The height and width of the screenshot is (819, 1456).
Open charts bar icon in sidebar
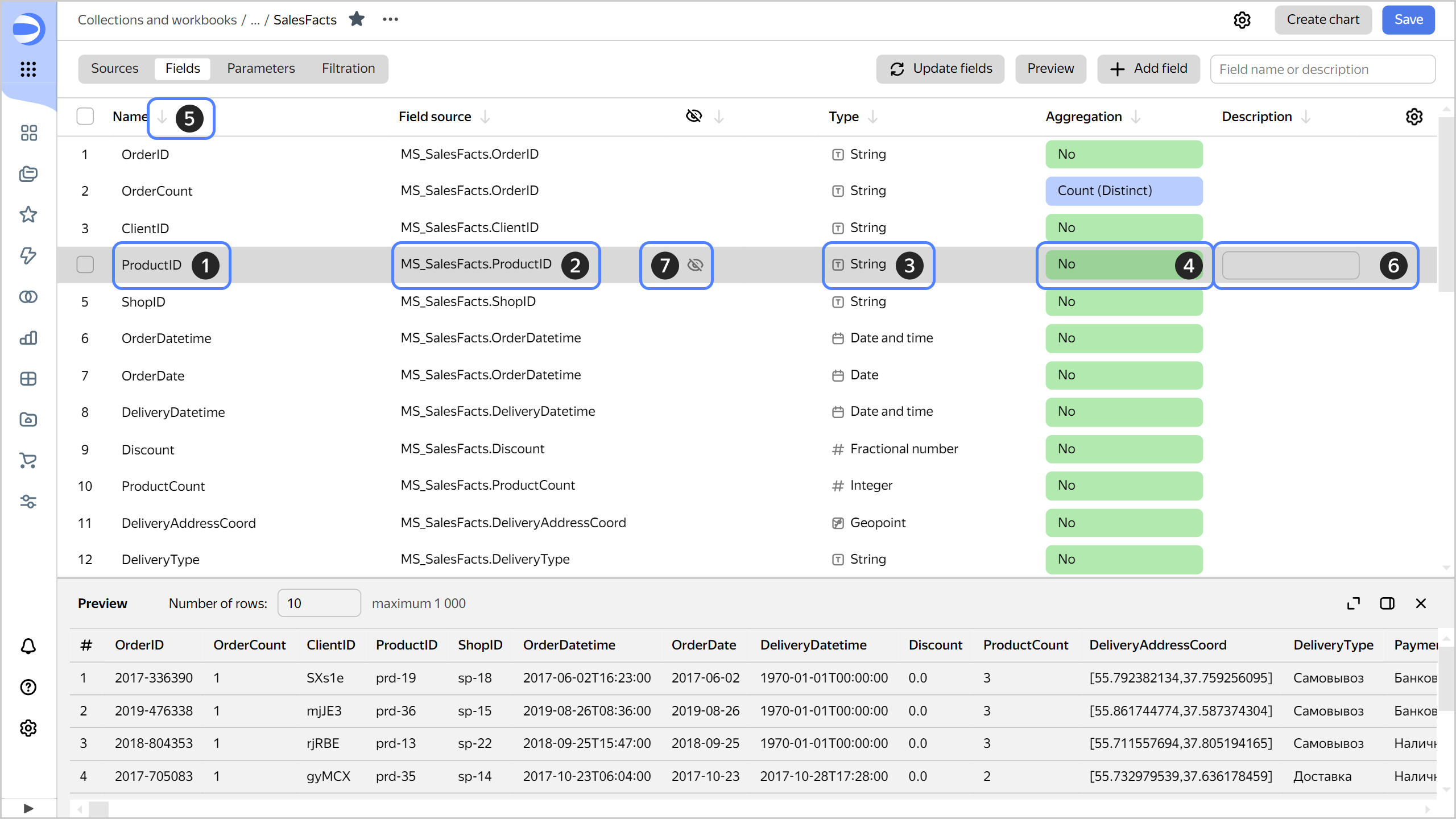[x=28, y=338]
